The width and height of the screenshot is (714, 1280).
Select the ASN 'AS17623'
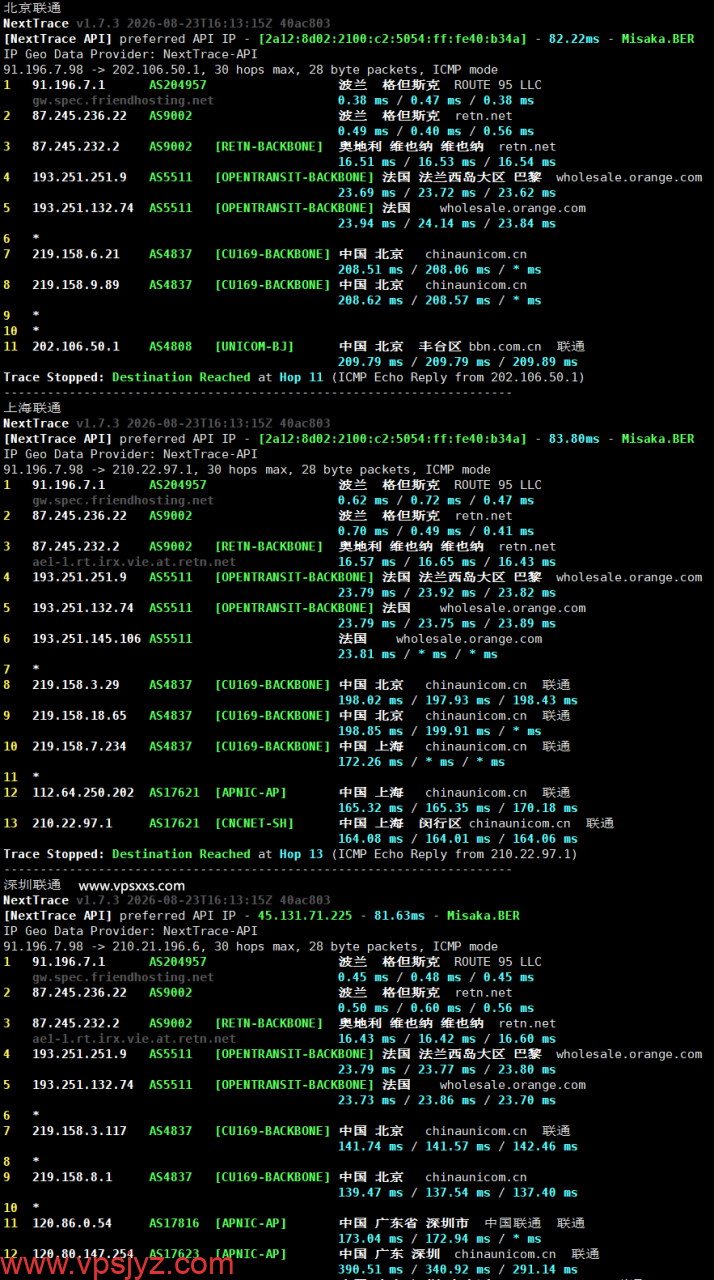(x=174, y=1254)
